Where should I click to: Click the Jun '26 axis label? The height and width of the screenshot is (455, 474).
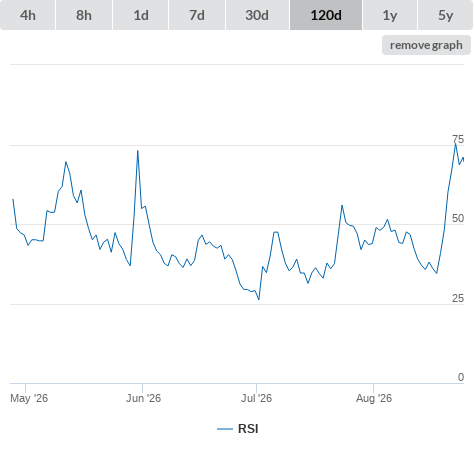point(143,398)
